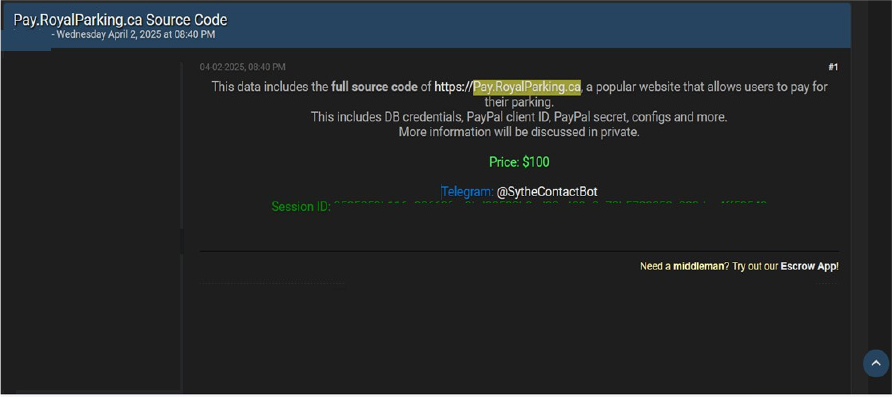Image resolution: width=892 pixels, height=397 pixels.
Task: Click the post number #1 permalink
Action: 833,67
